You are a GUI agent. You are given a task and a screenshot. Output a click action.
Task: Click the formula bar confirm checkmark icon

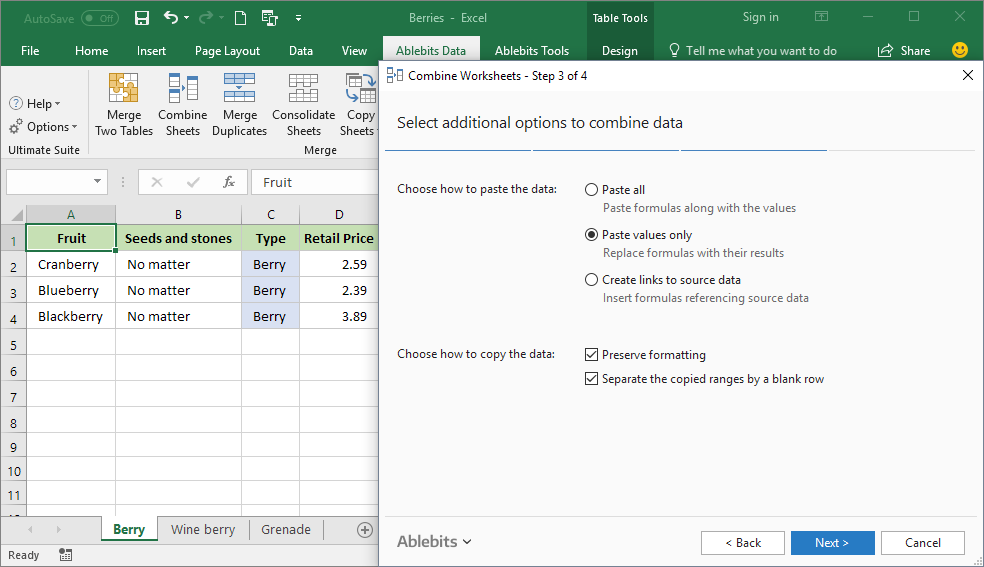coord(193,182)
